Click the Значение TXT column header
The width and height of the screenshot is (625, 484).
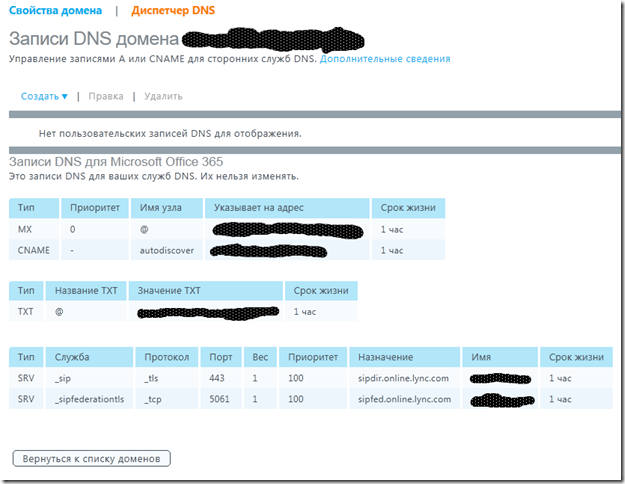click(x=171, y=291)
